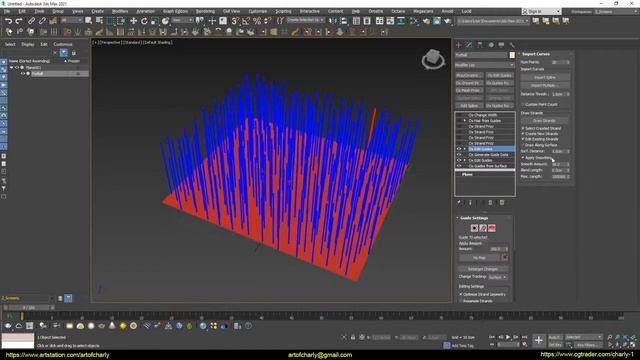Click the Edit Spline modifier set button
Screen dimensions: 640x360
pyautogui.click(x=469, y=106)
